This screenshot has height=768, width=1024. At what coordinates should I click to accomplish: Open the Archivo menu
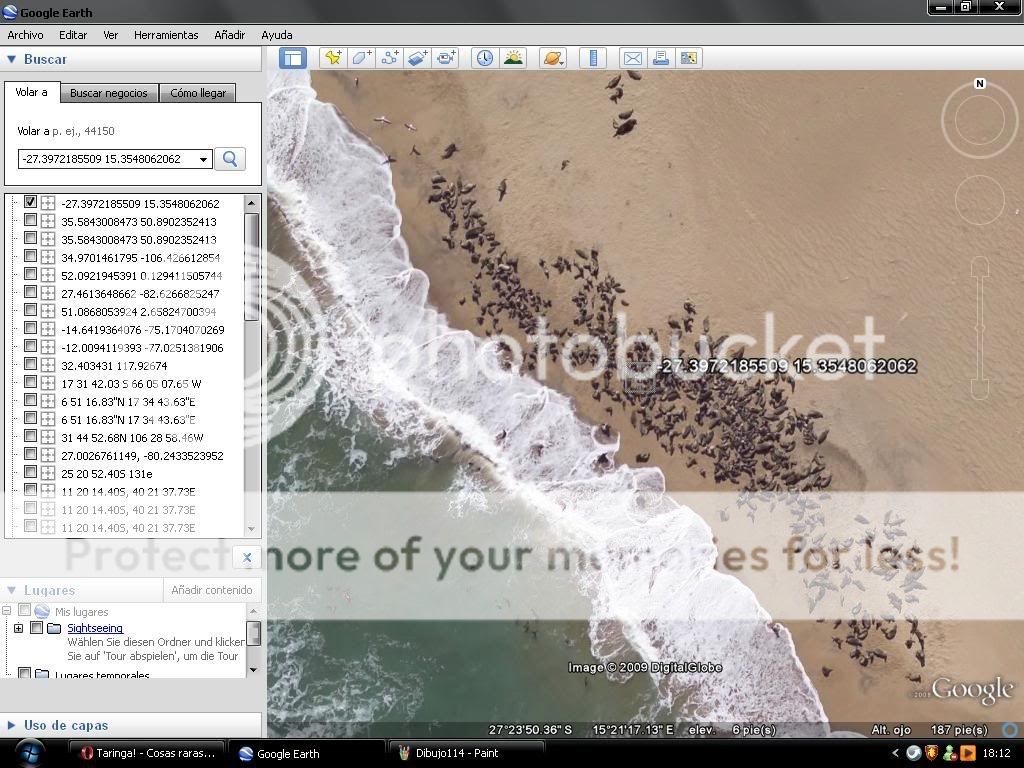tap(25, 35)
